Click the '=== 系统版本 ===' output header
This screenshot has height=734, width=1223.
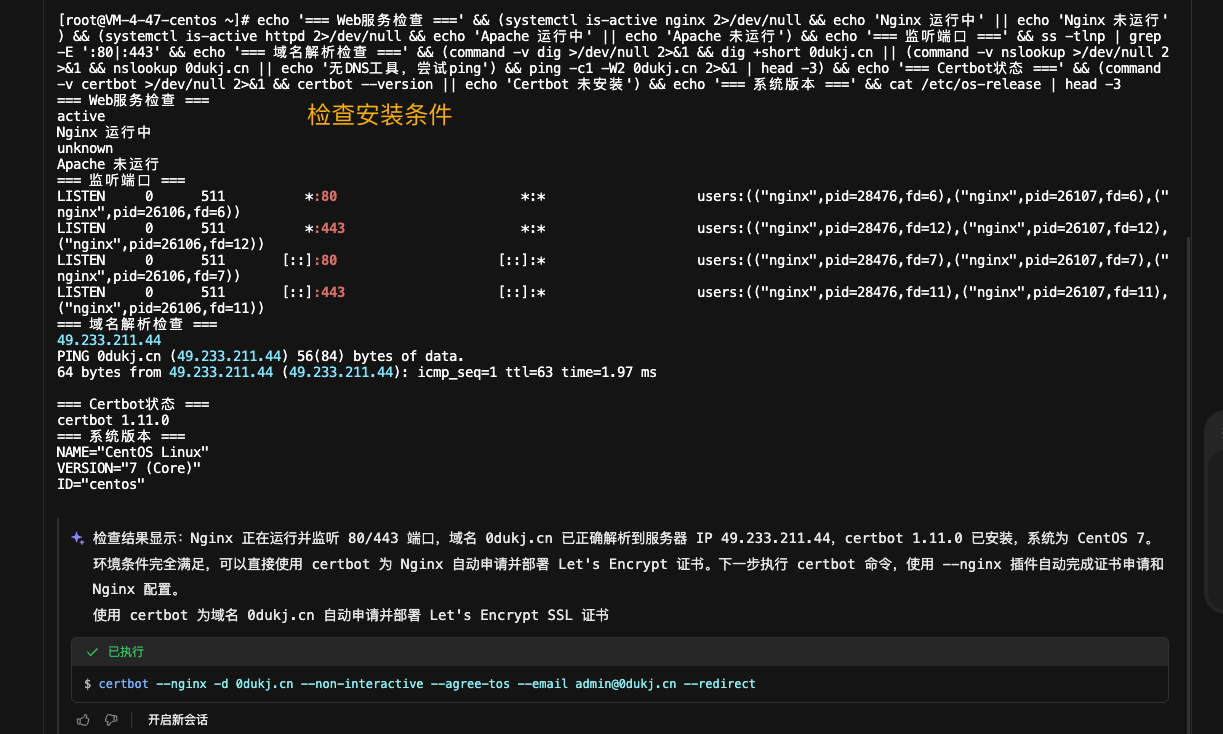click(x=121, y=436)
